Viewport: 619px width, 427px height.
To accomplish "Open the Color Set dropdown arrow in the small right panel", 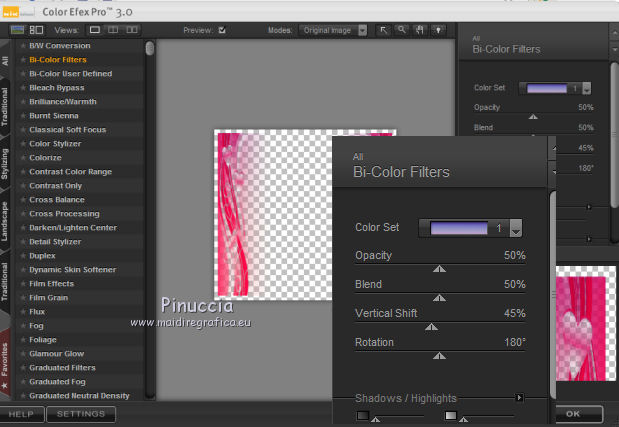I will tap(587, 88).
